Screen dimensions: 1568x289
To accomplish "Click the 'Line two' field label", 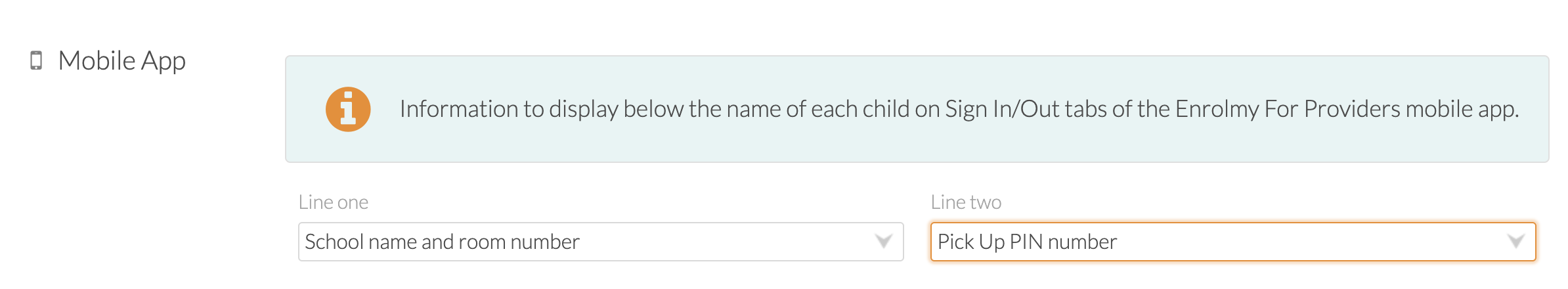I will pos(966,202).
